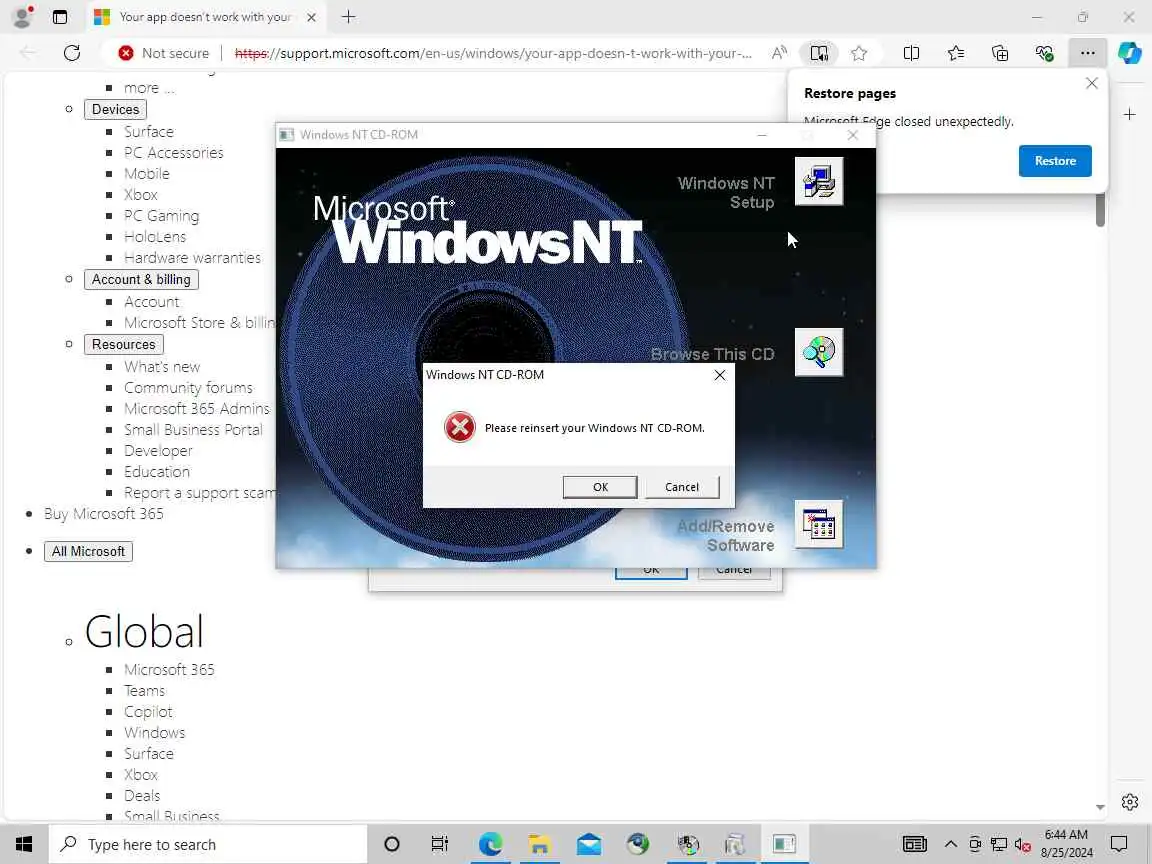Click the taskbar search box
The height and width of the screenshot is (864, 1152).
208,844
